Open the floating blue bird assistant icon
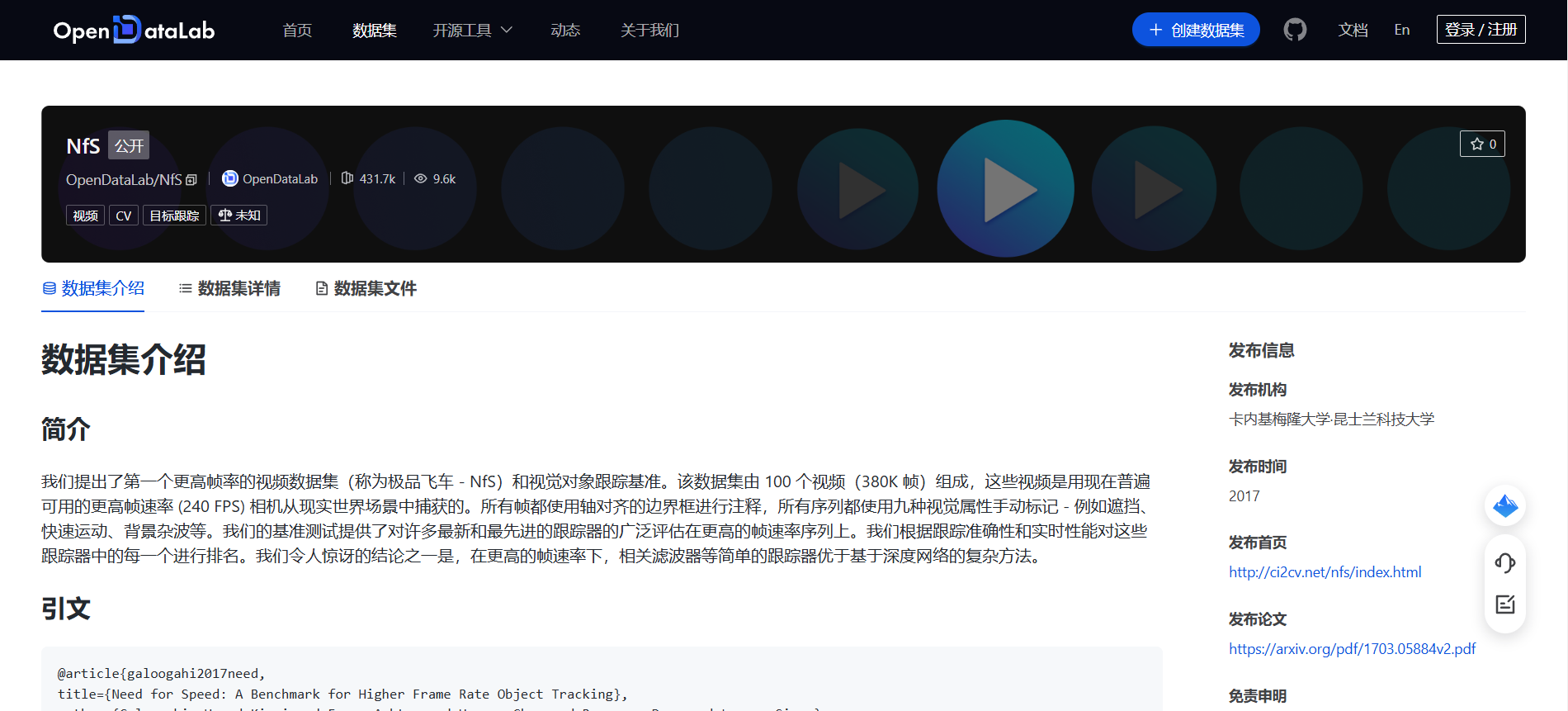 (1505, 505)
